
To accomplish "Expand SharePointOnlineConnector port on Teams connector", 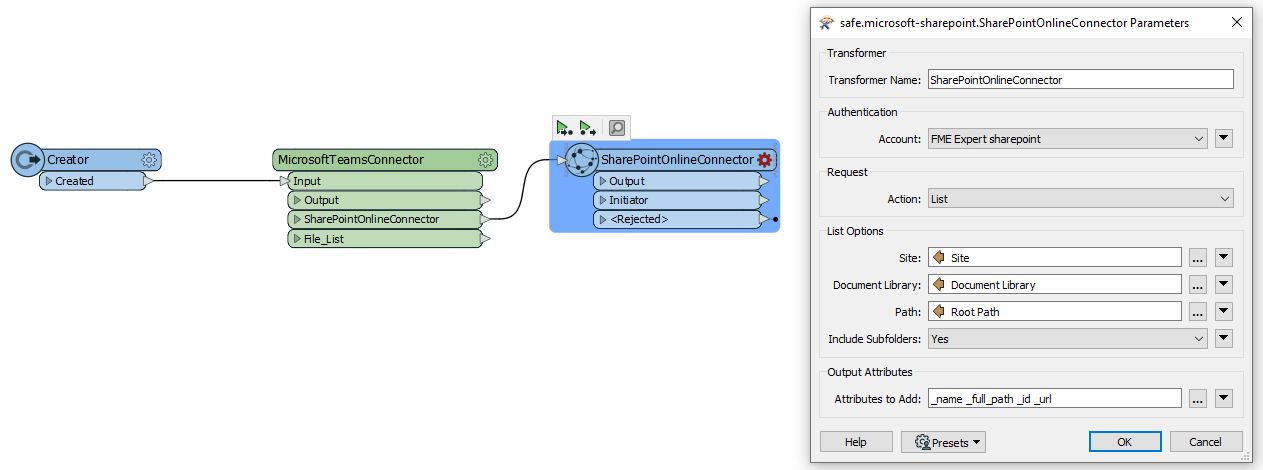I will (297, 219).
